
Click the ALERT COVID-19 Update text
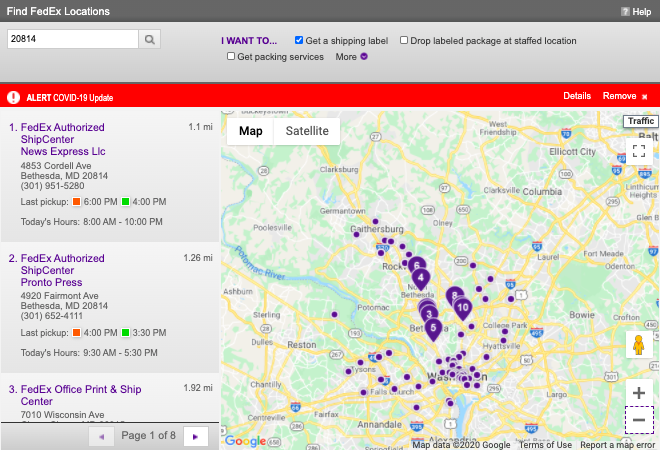pyautogui.click(x=69, y=98)
